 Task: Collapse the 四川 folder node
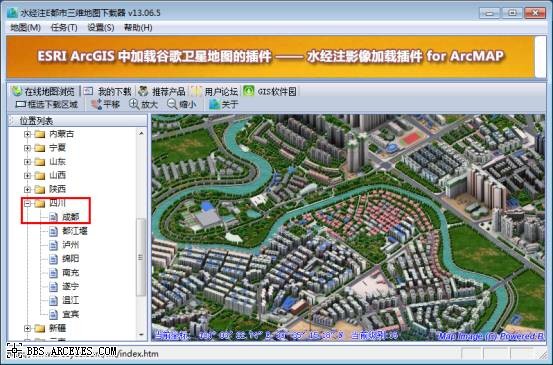tap(28, 203)
